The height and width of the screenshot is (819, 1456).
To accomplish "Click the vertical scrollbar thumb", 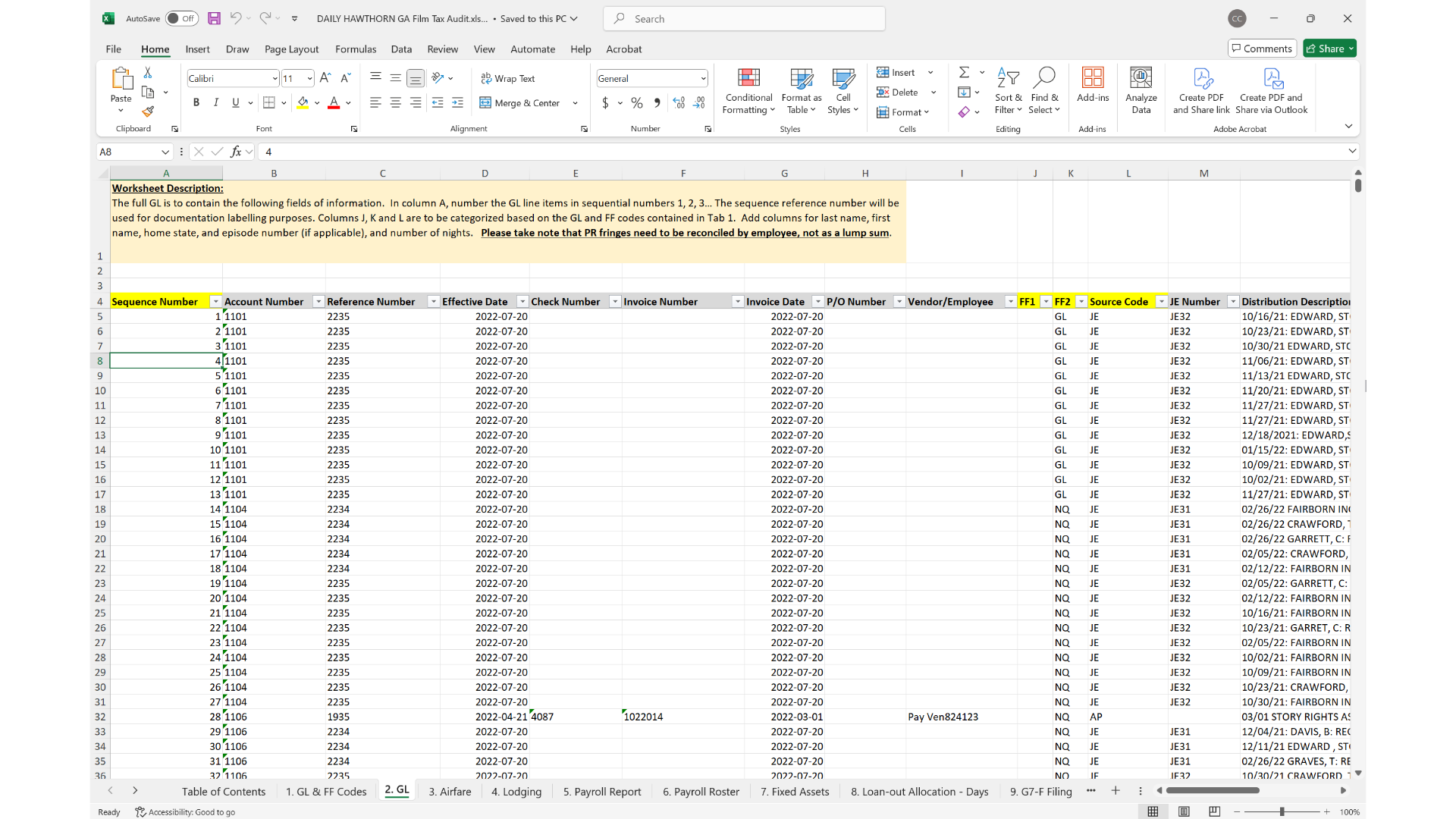I will [1358, 185].
